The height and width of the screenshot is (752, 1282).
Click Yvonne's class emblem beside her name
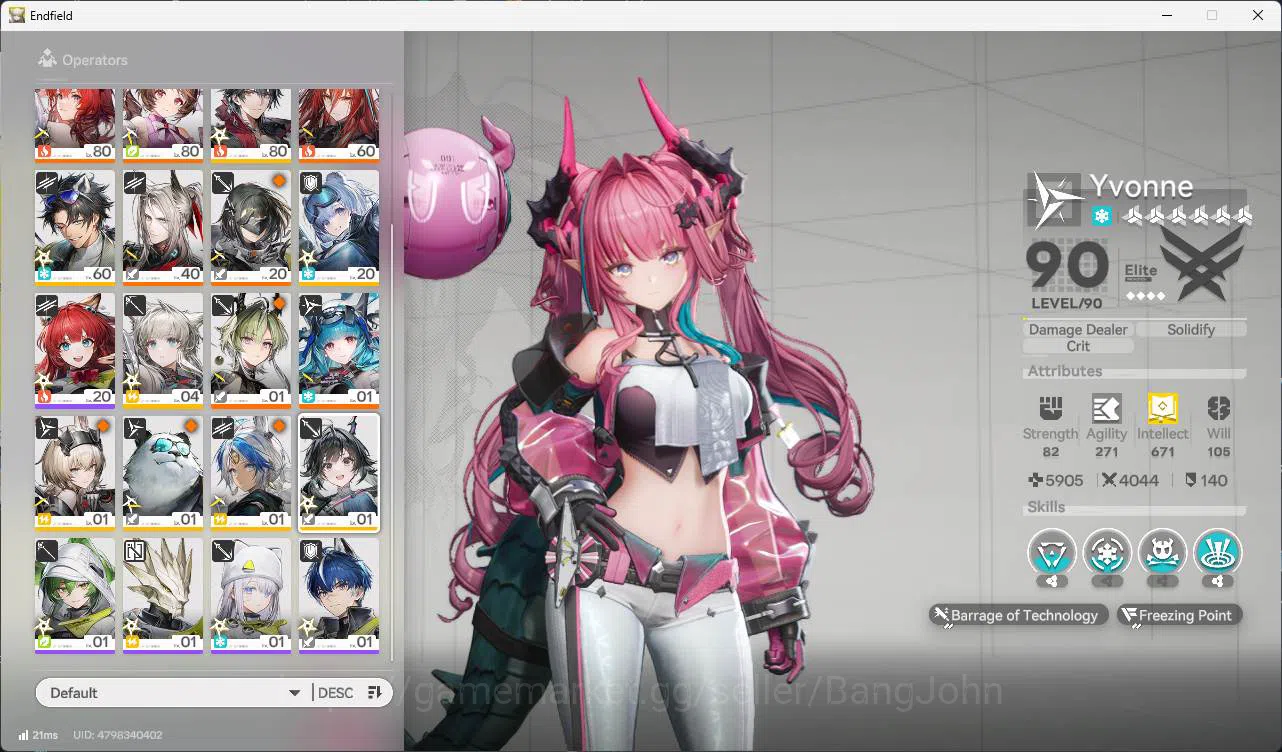[1054, 200]
